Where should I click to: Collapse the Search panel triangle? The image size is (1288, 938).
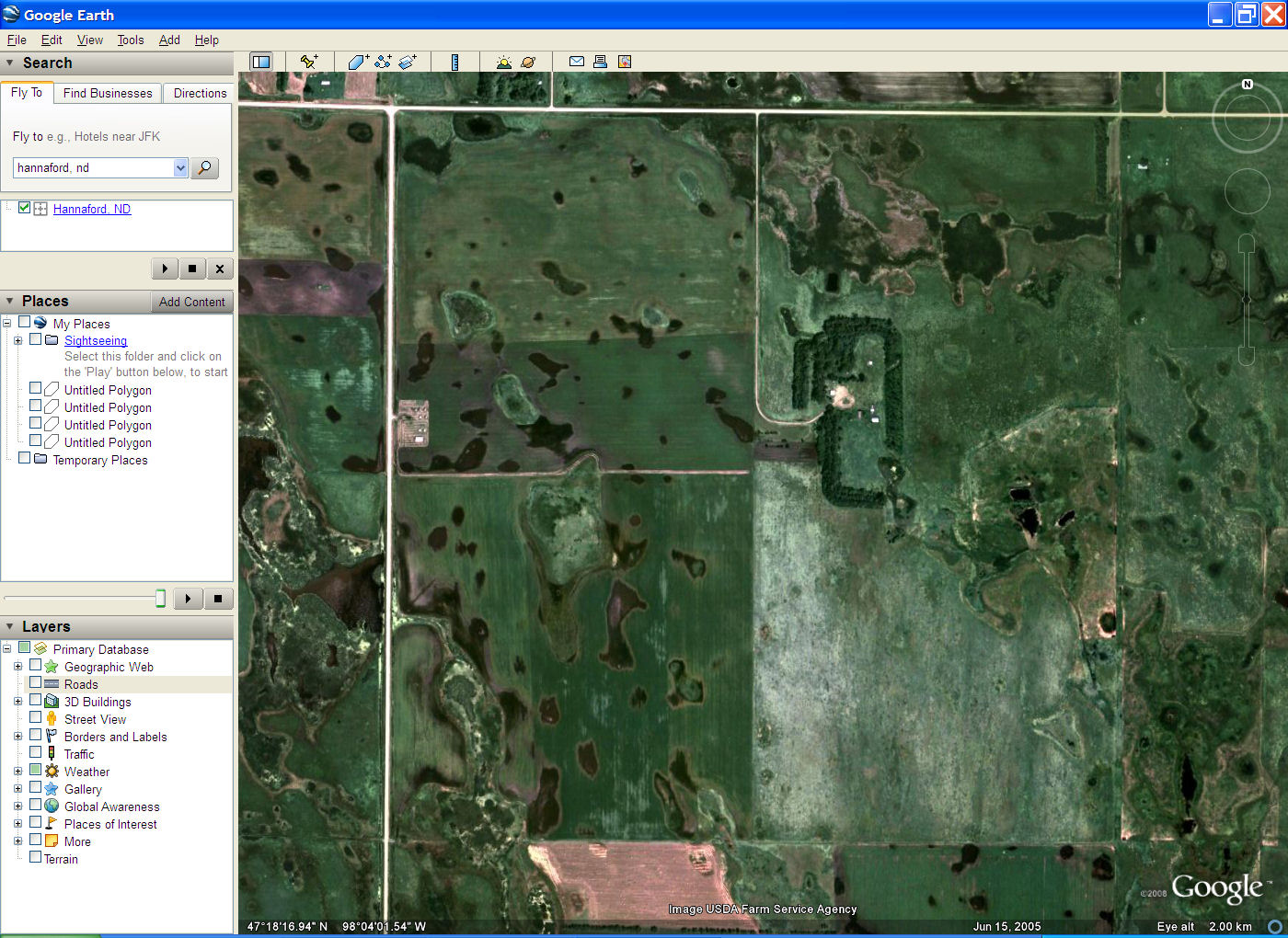(x=10, y=63)
